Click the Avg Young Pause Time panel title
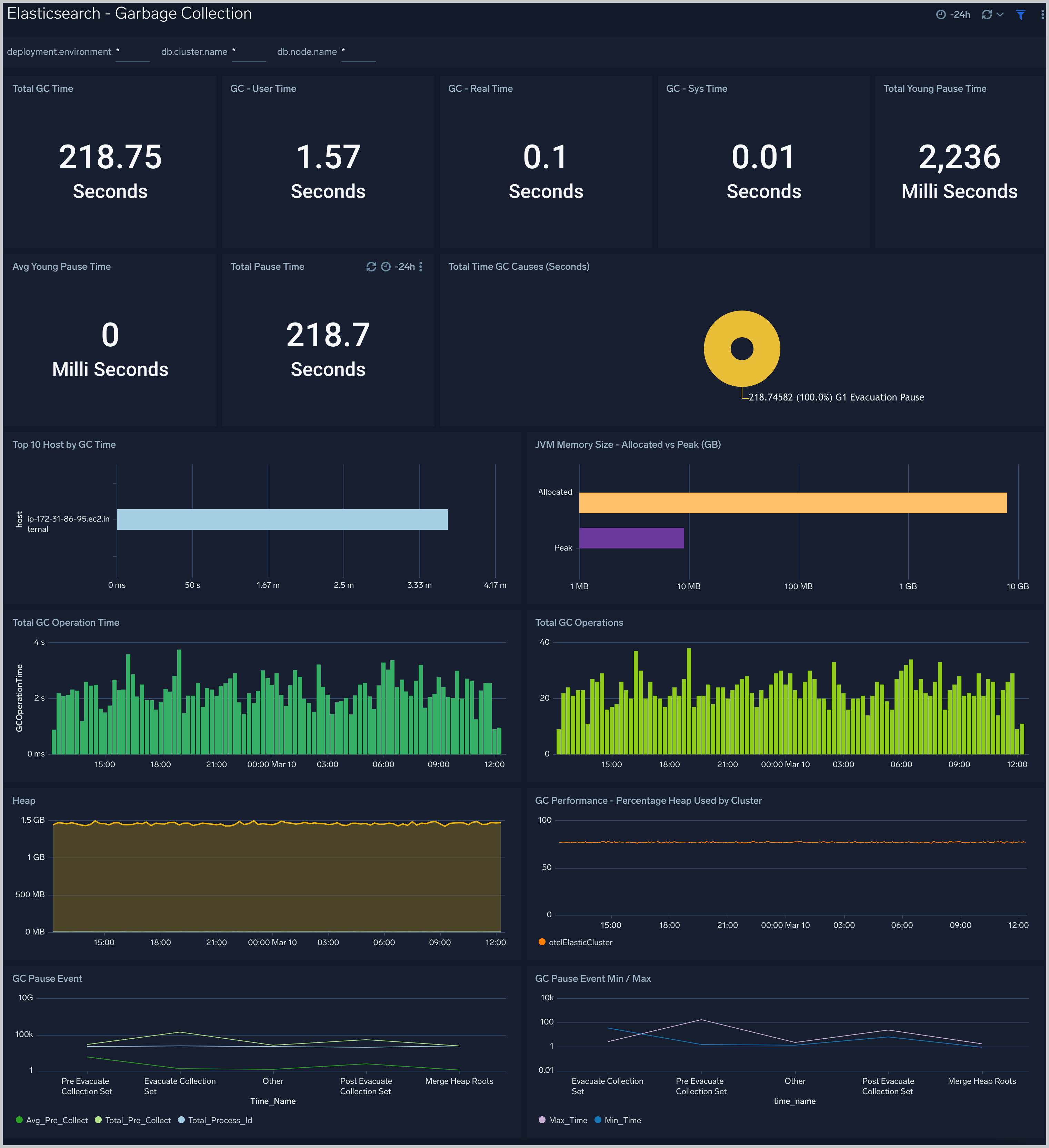The width and height of the screenshot is (1049, 1148). pyautogui.click(x=61, y=267)
